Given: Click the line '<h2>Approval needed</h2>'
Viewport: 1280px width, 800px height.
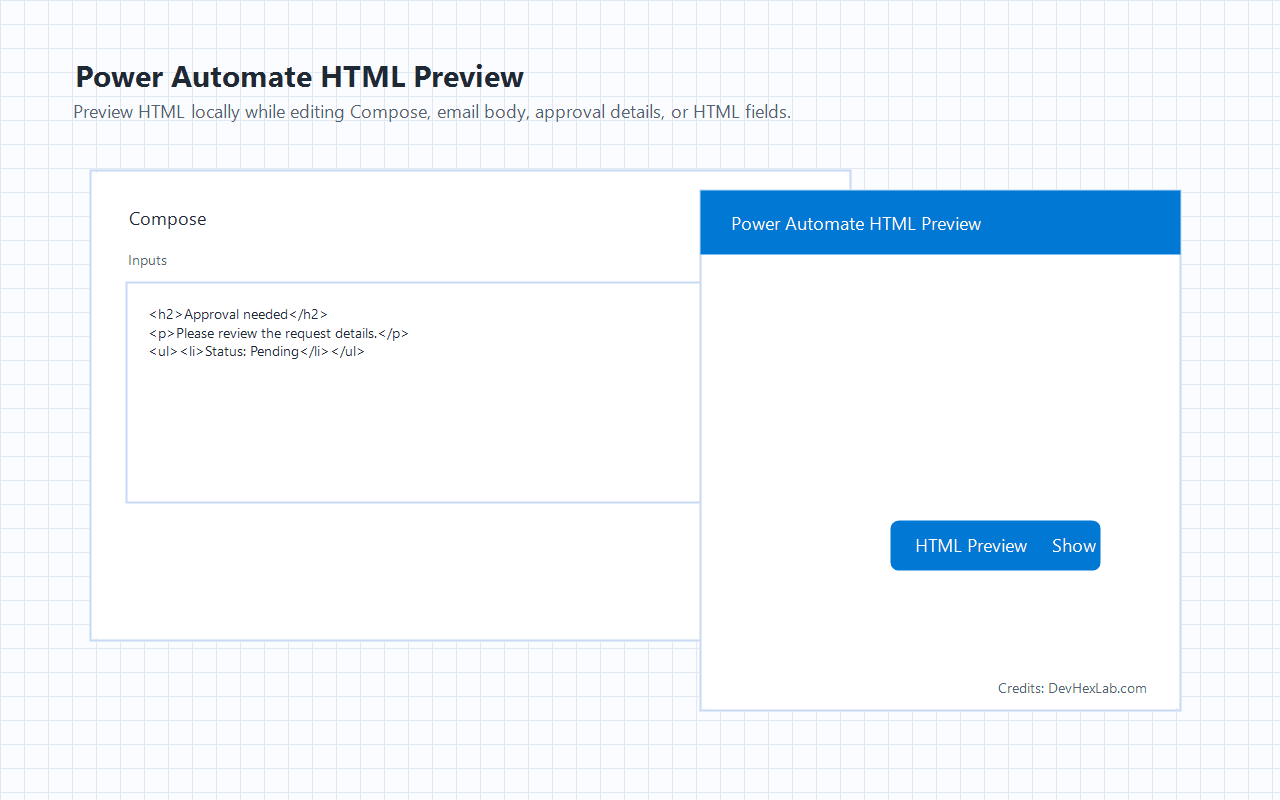Looking at the screenshot, I should 238,315.
